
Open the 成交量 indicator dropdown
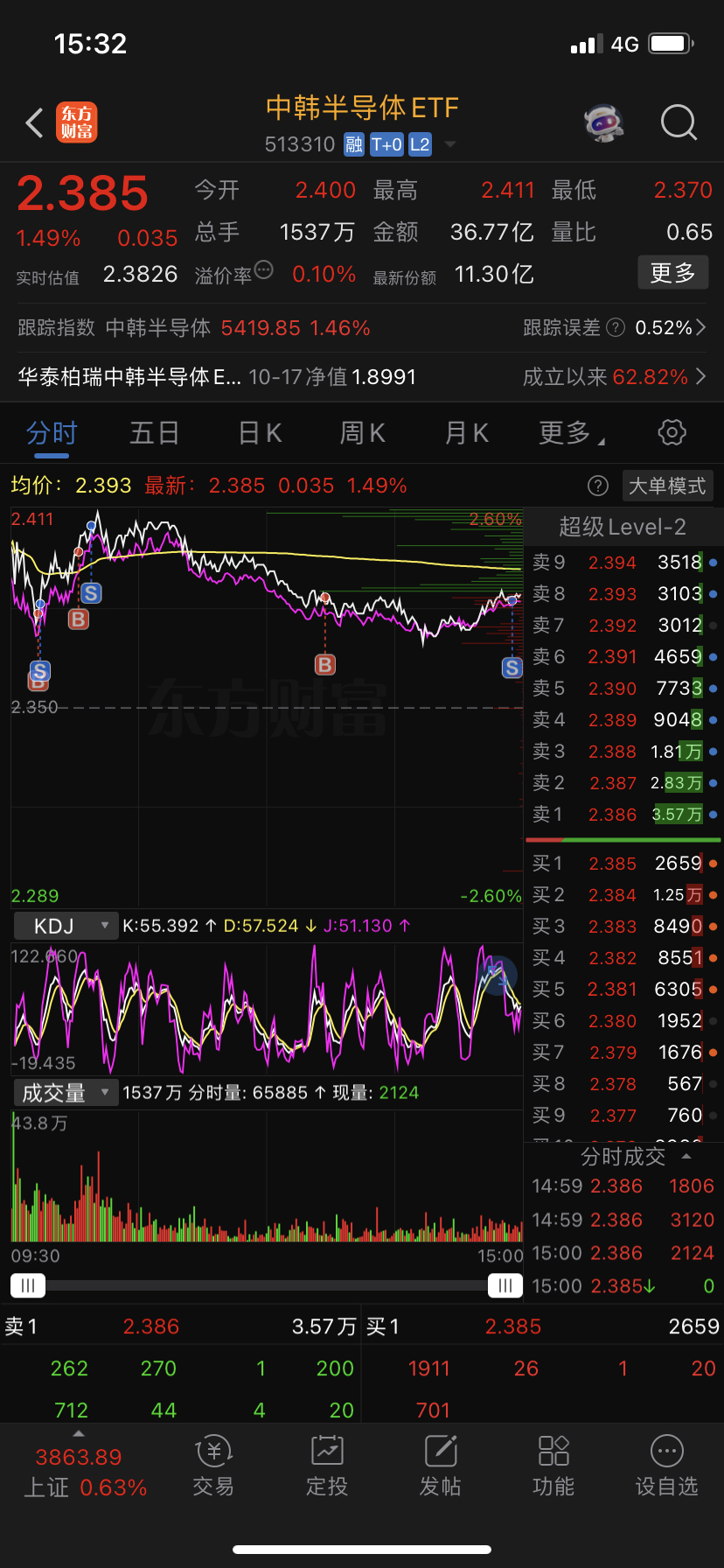66,1093
